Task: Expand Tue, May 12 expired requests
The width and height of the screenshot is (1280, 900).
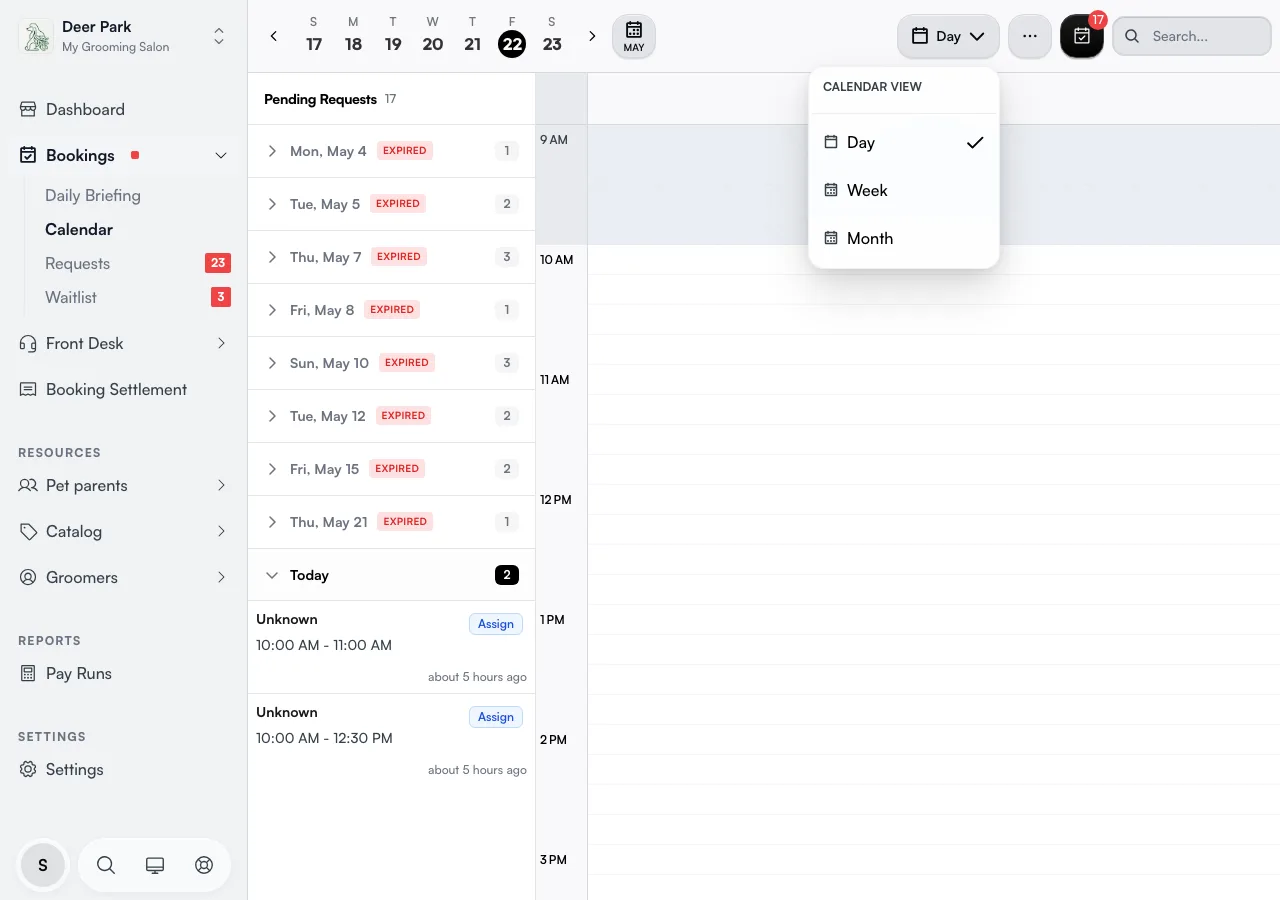Action: (x=391, y=416)
